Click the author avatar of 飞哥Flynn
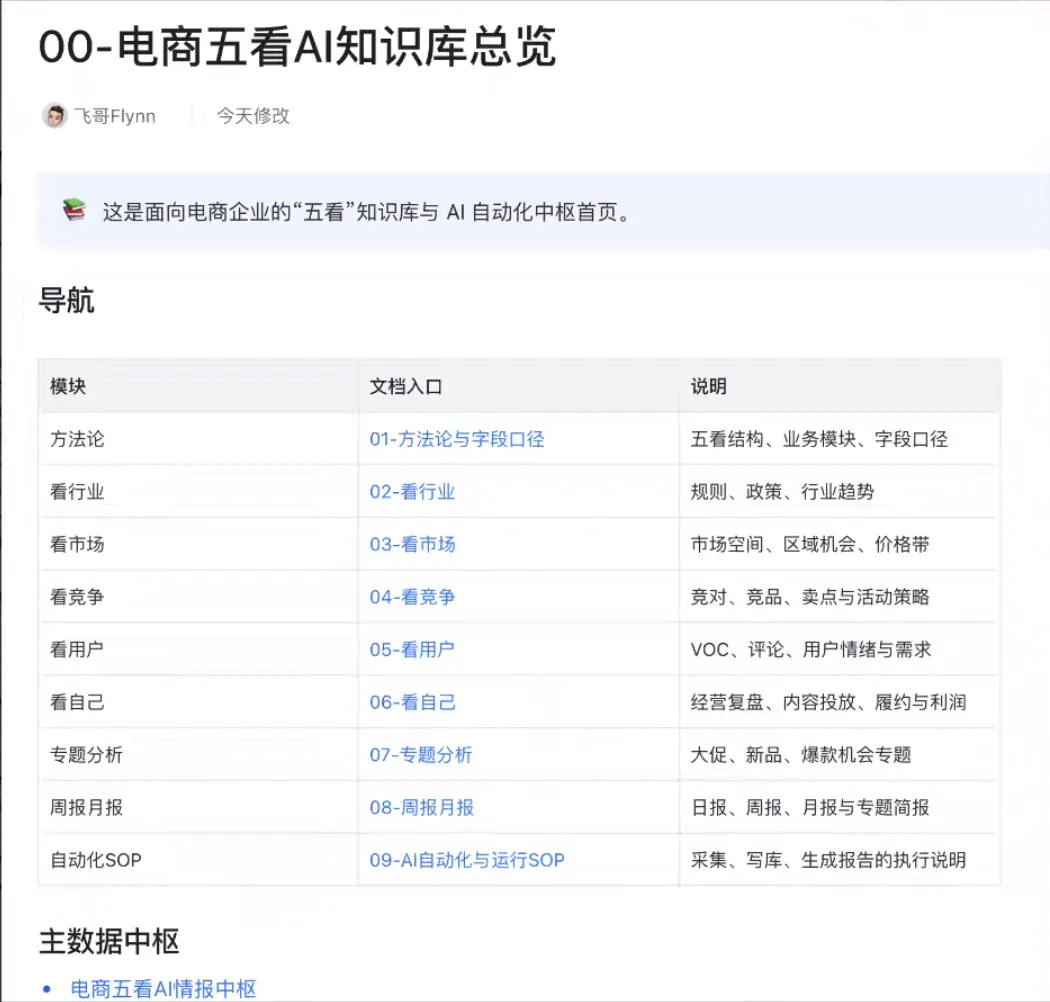Viewport: 1050px width, 1002px height. [x=55, y=116]
